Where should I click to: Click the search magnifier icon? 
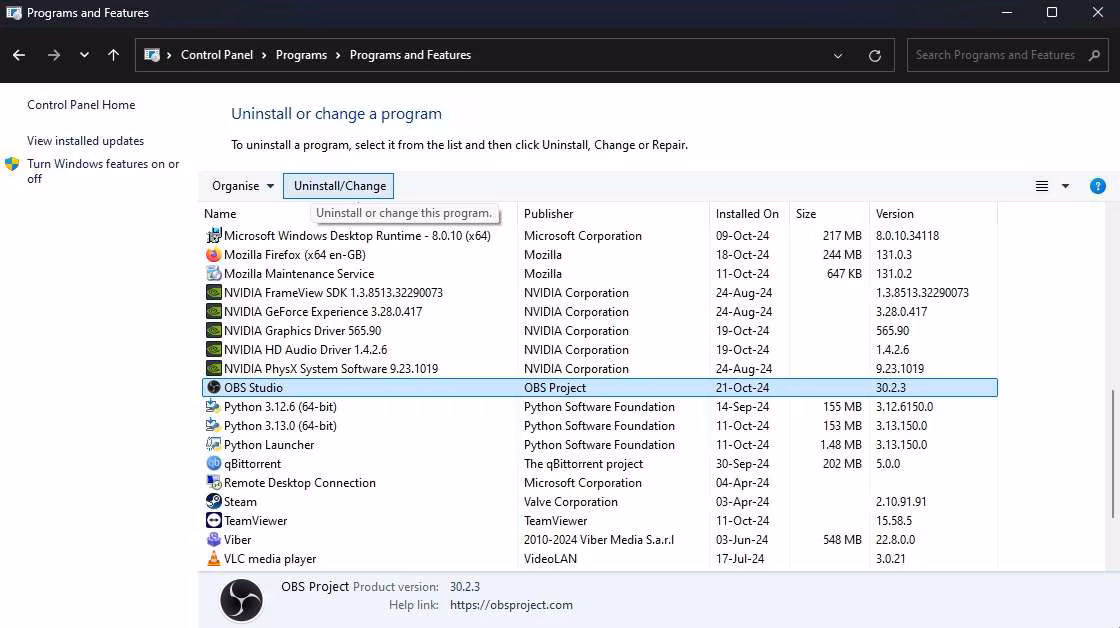[1094, 55]
